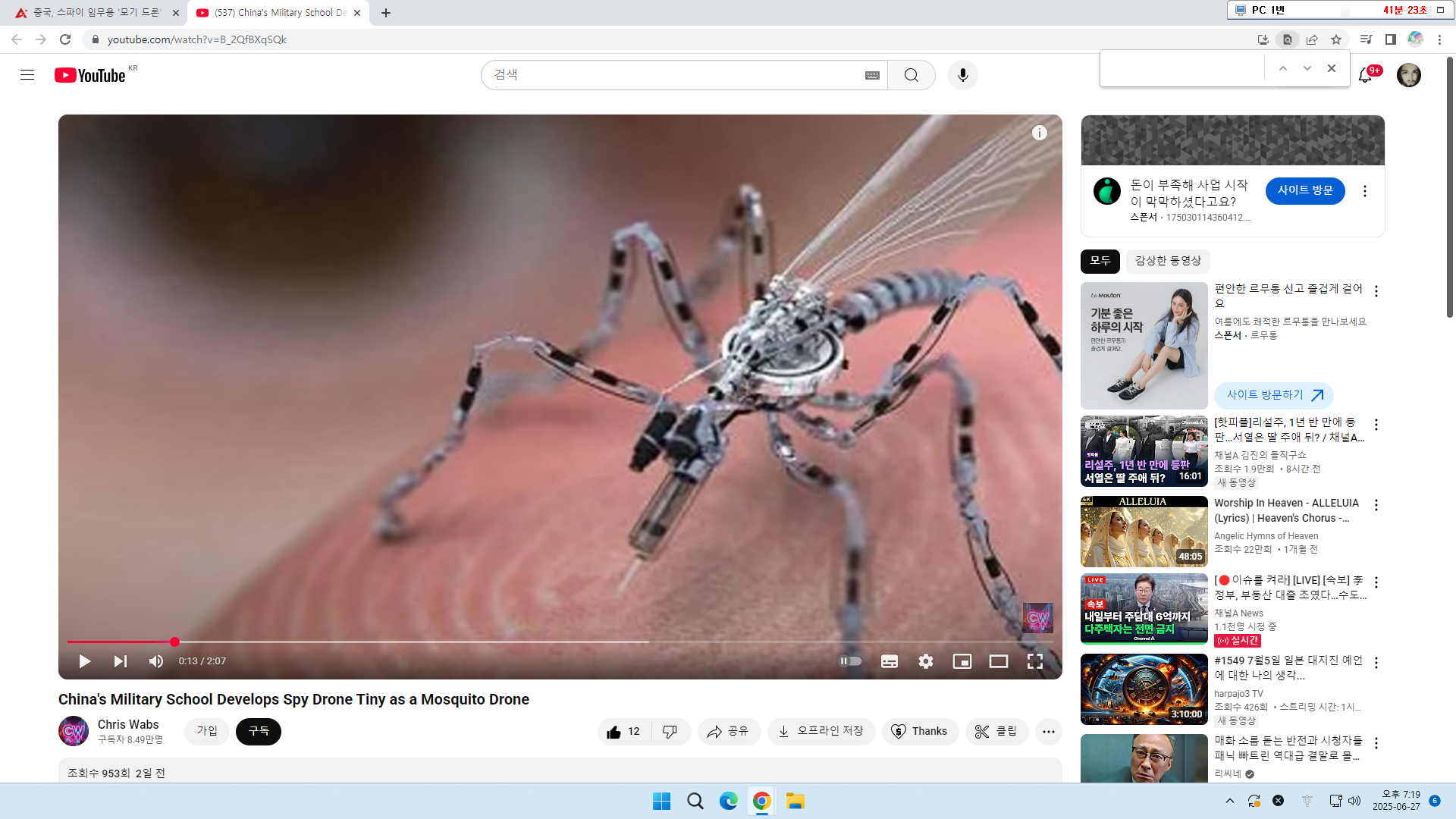Viewport: 1456px width, 819px height.
Task: Dislike the video with the thumbs down
Action: pyautogui.click(x=670, y=731)
